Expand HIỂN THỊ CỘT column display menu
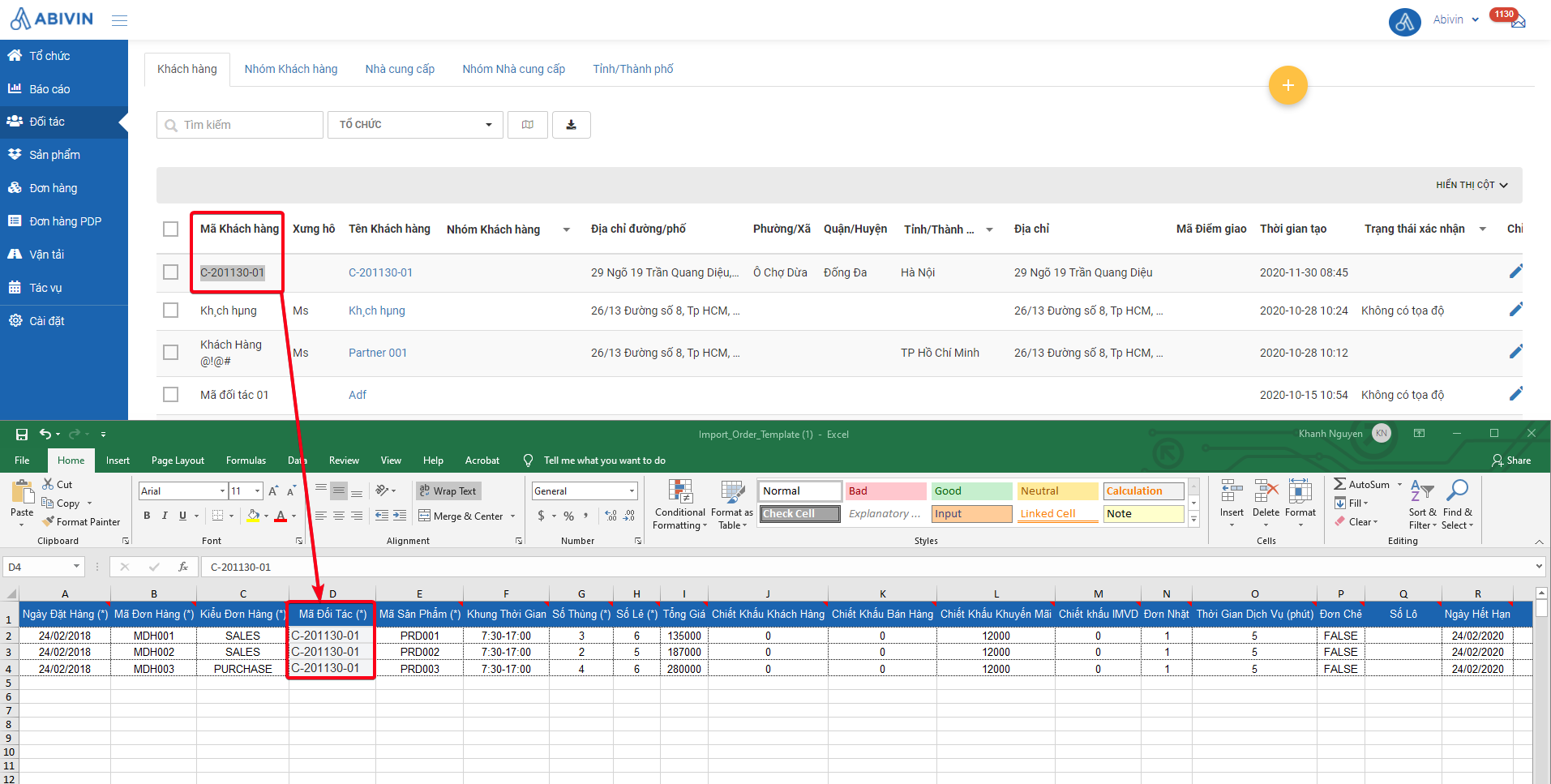Viewport: 1551px width, 784px height. click(1472, 185)
